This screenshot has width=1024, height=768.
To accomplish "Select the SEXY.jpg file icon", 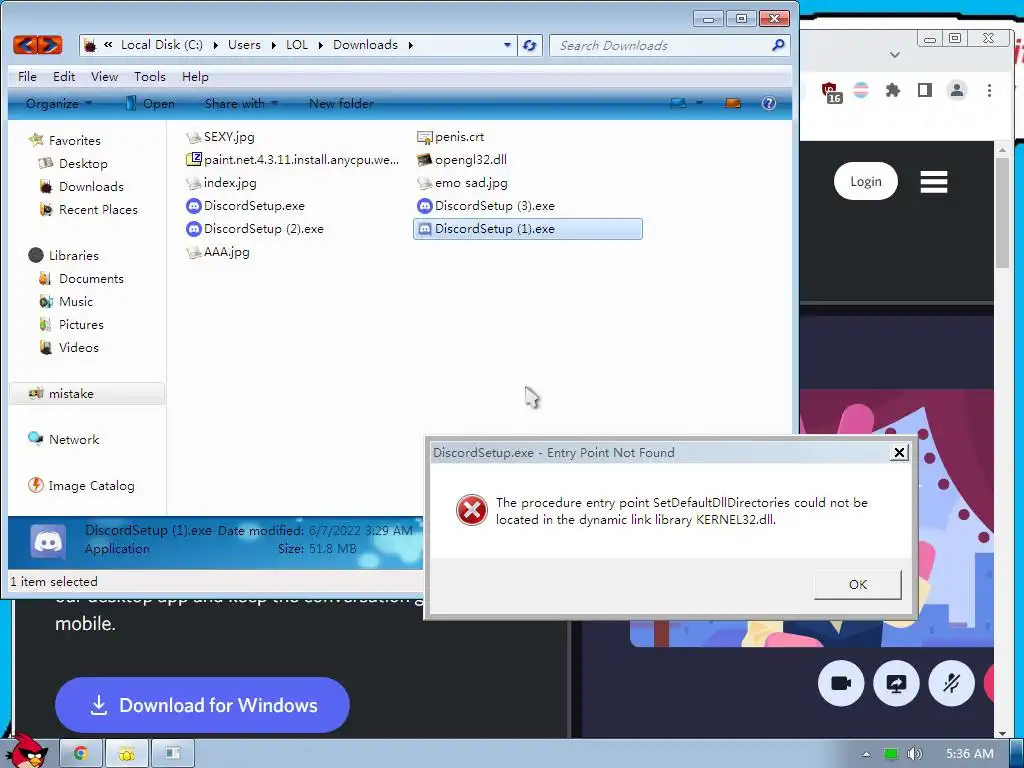I will (x=193, y=137).
